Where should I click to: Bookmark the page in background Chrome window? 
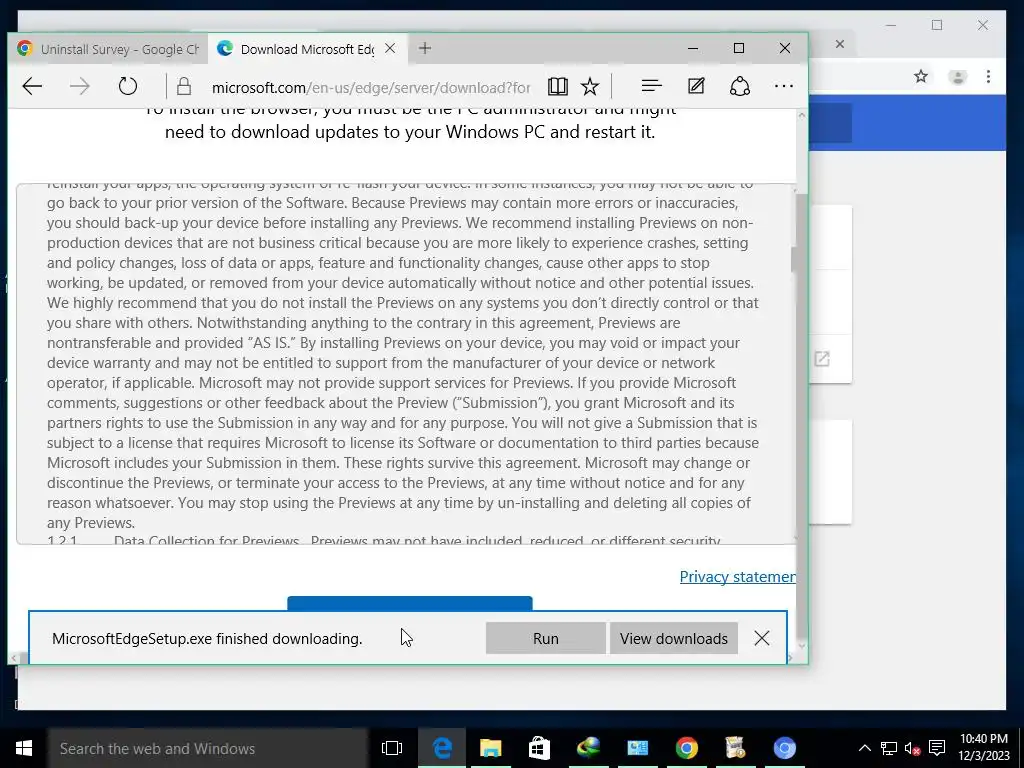pyautogui.click(x=921, y=76)
